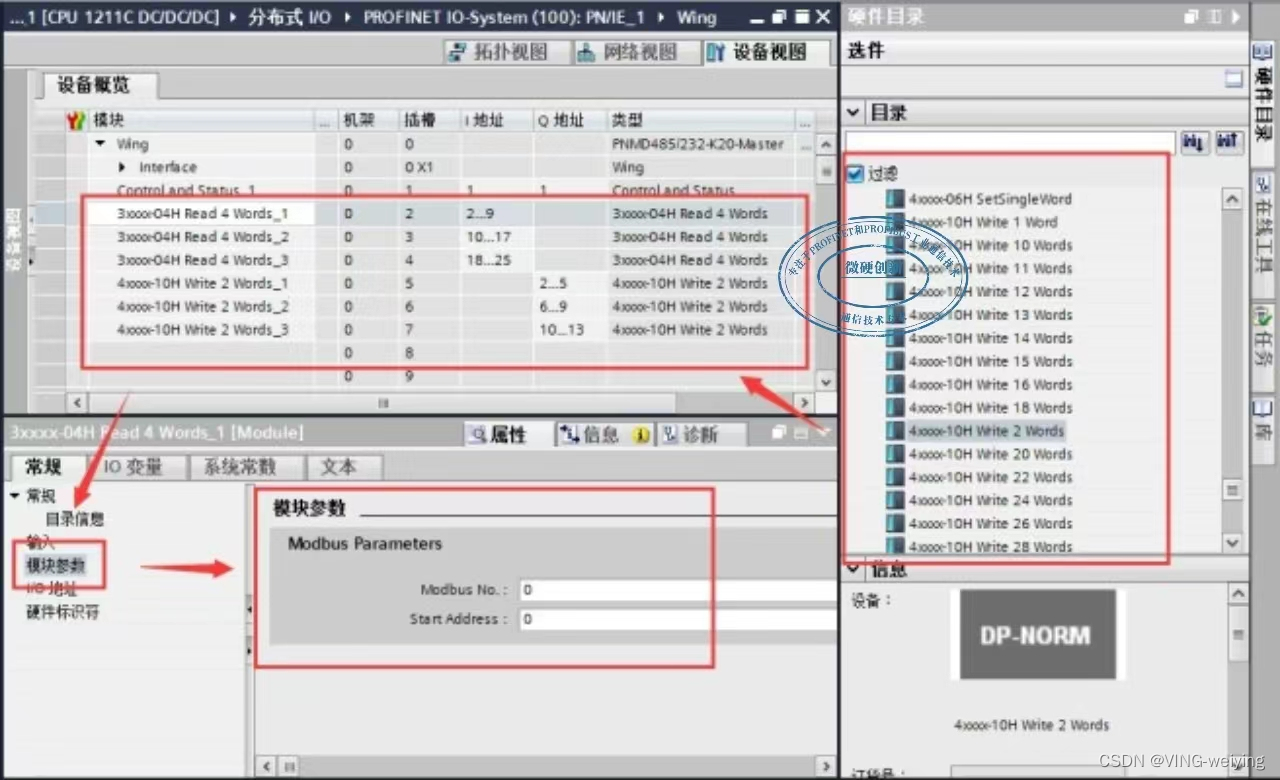The image size is (1280, 780).
Task: Switch to 设备视图 tab
Action: point(767,52)
